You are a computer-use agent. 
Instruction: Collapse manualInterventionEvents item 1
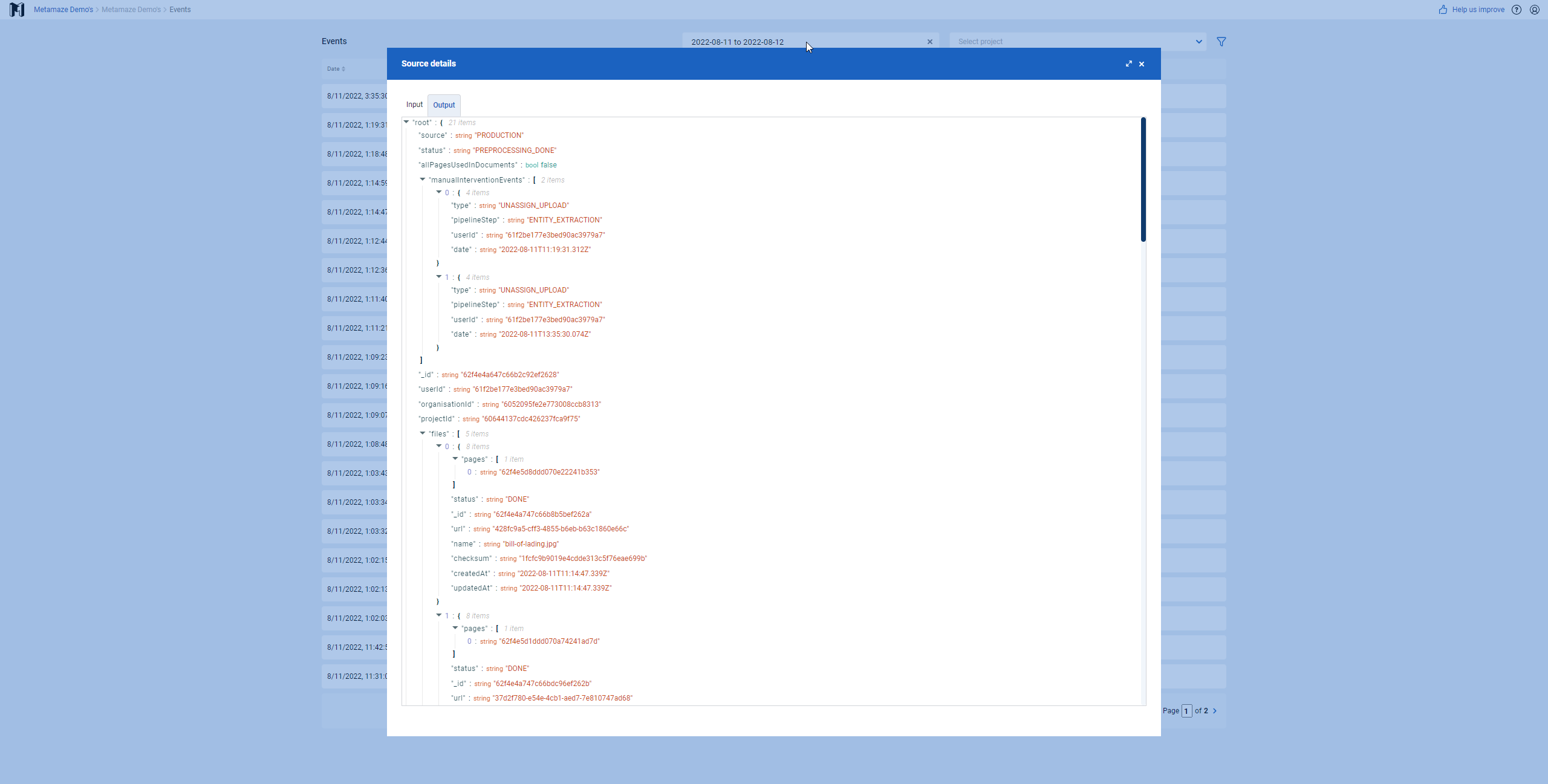(x=439, y=277)
